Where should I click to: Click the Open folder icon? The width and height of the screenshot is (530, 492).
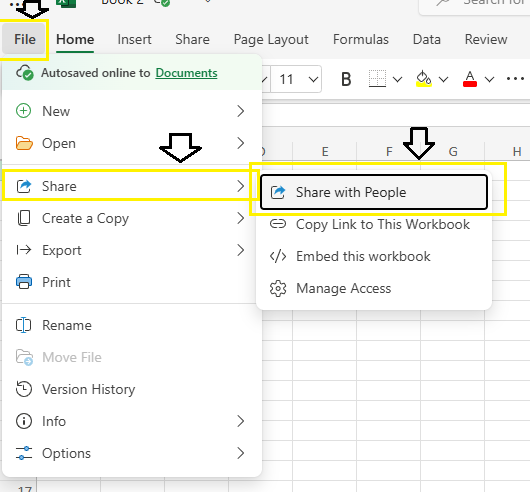pyautogui.click(x=24, y=143)
